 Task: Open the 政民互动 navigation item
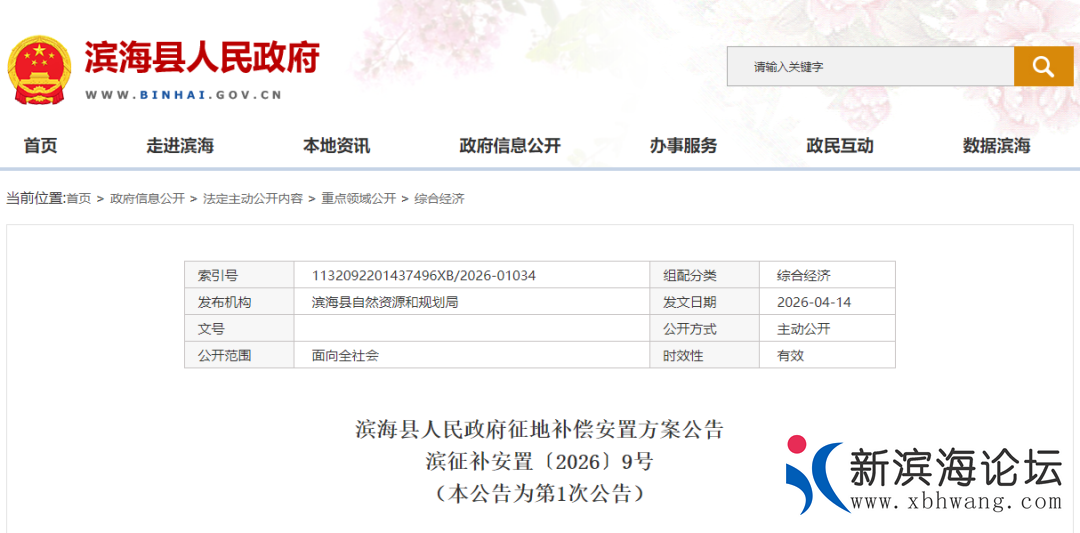click(x=840, y=146)
